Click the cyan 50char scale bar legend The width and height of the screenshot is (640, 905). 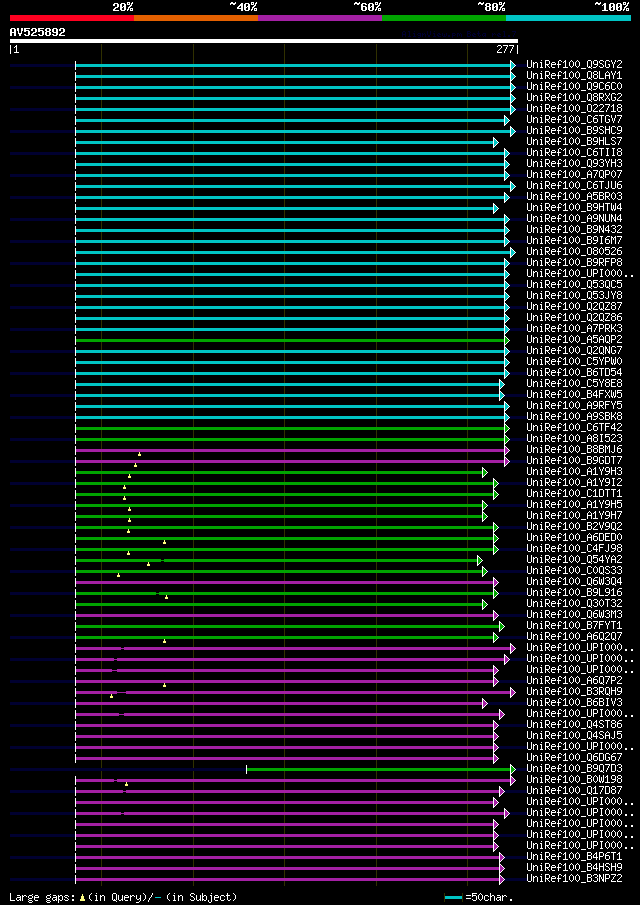(454, 898)
